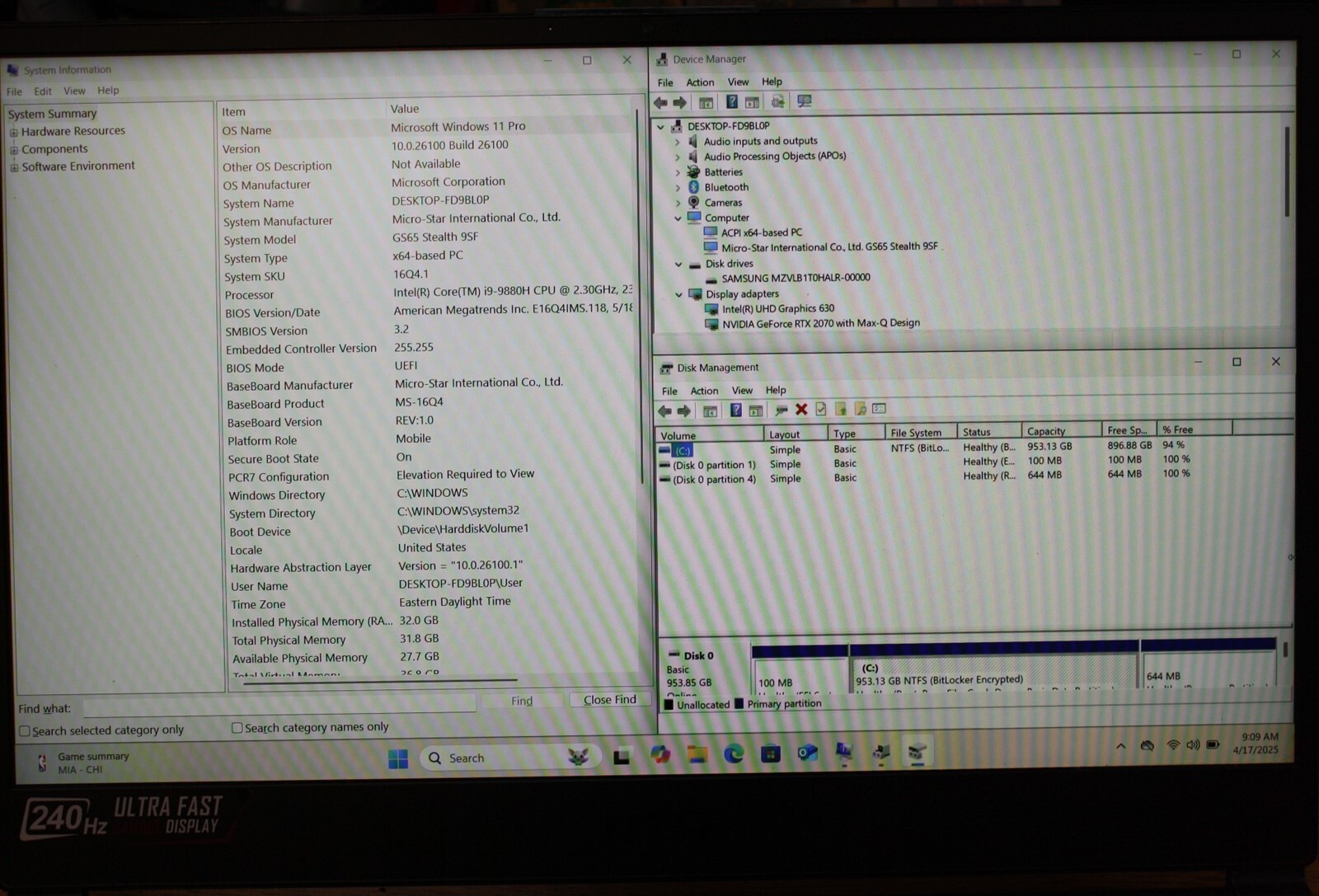Expand Components in System Information
The height and width of the screenshot is (896, 1319).
click(13, 150)
